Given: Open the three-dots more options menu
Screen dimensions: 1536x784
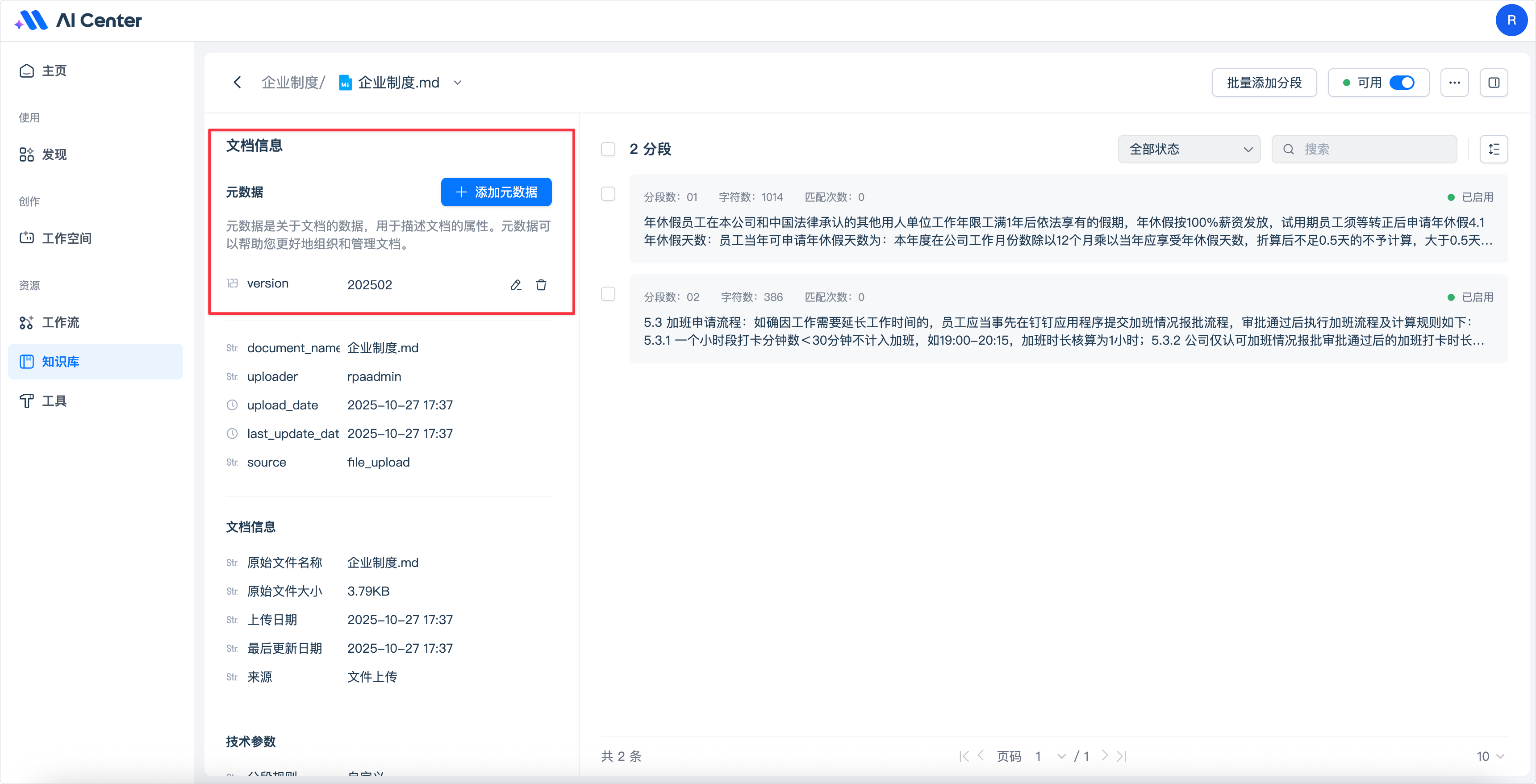Looking at the screenshot, I should click(1454, 82).
